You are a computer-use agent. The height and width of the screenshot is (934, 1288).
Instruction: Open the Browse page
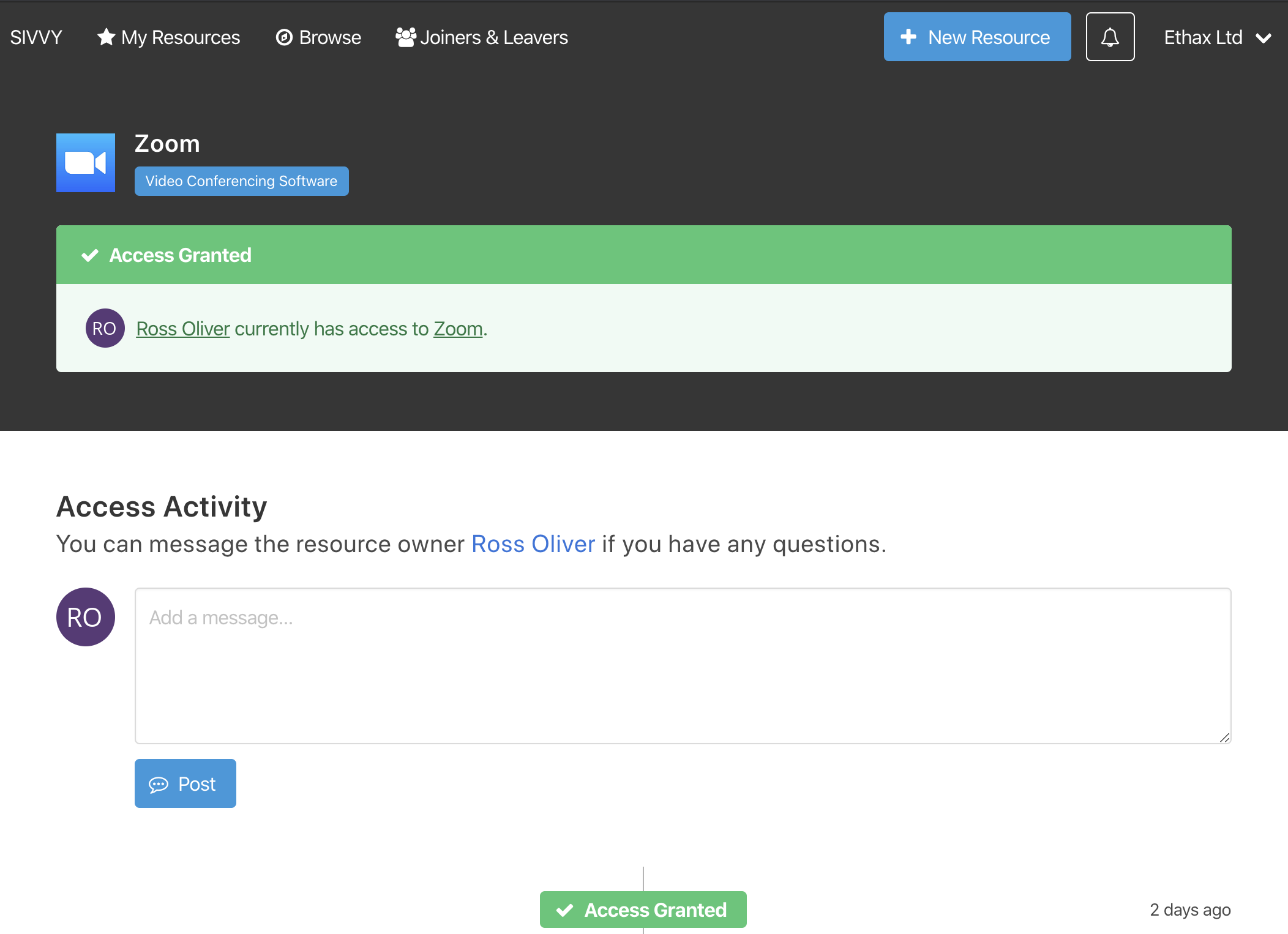pyautogui.click(x=318, y=37)
